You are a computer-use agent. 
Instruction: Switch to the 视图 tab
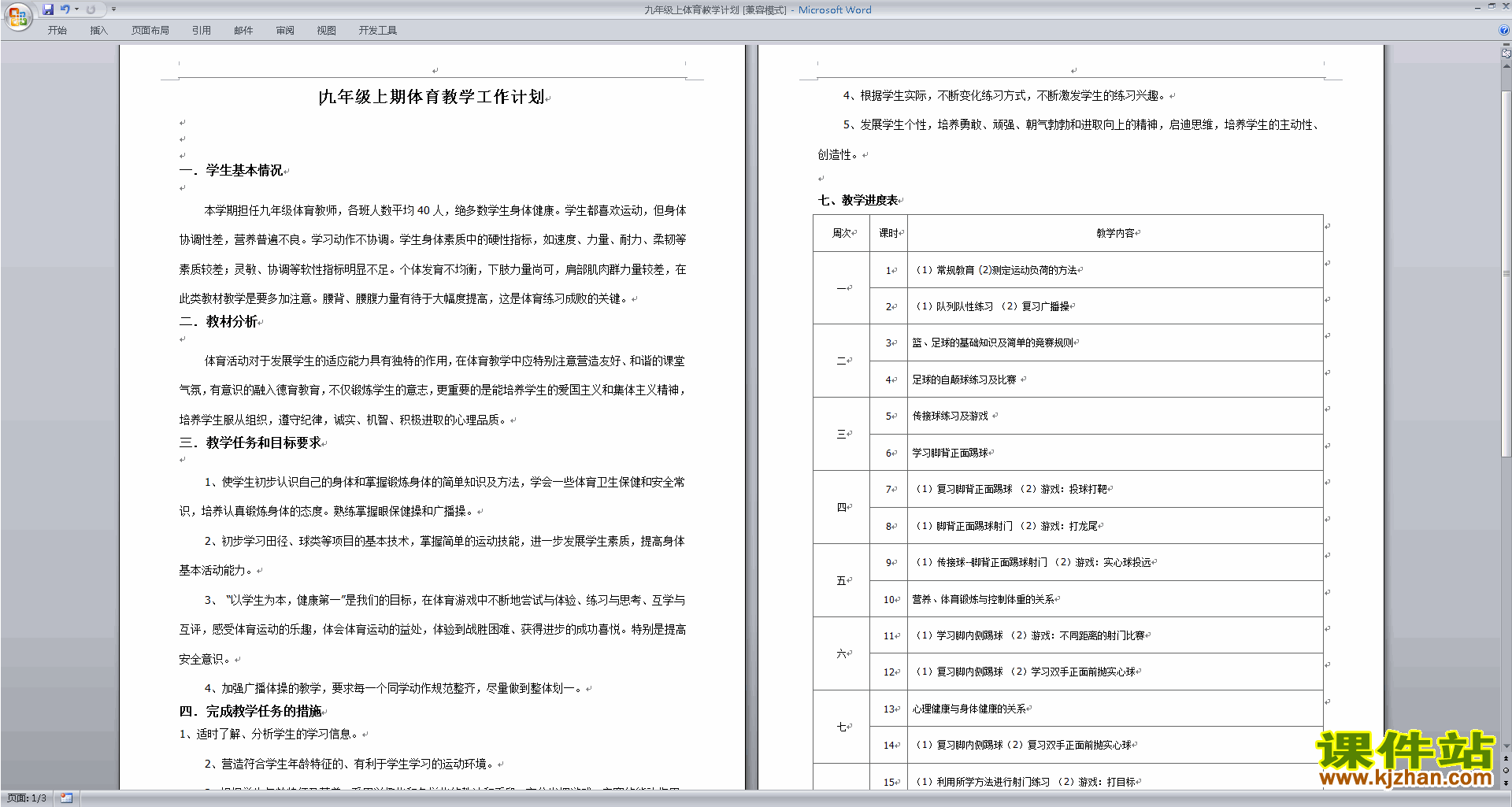pyautogui.click(x=327, y=31)
